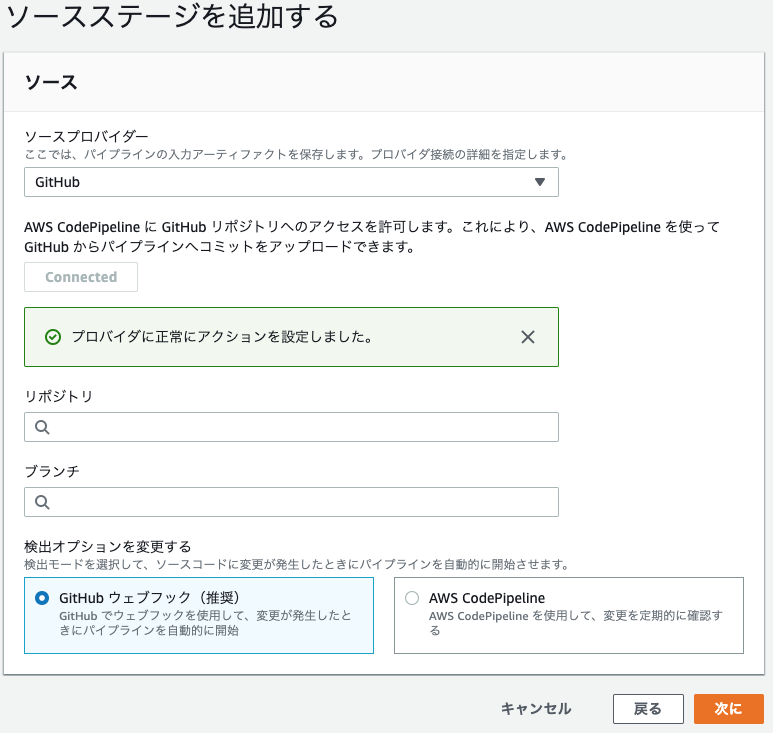Click the AWS CodePipeline option description text
This screenshot has width=773, height=733.
click(x=576, y=623)
